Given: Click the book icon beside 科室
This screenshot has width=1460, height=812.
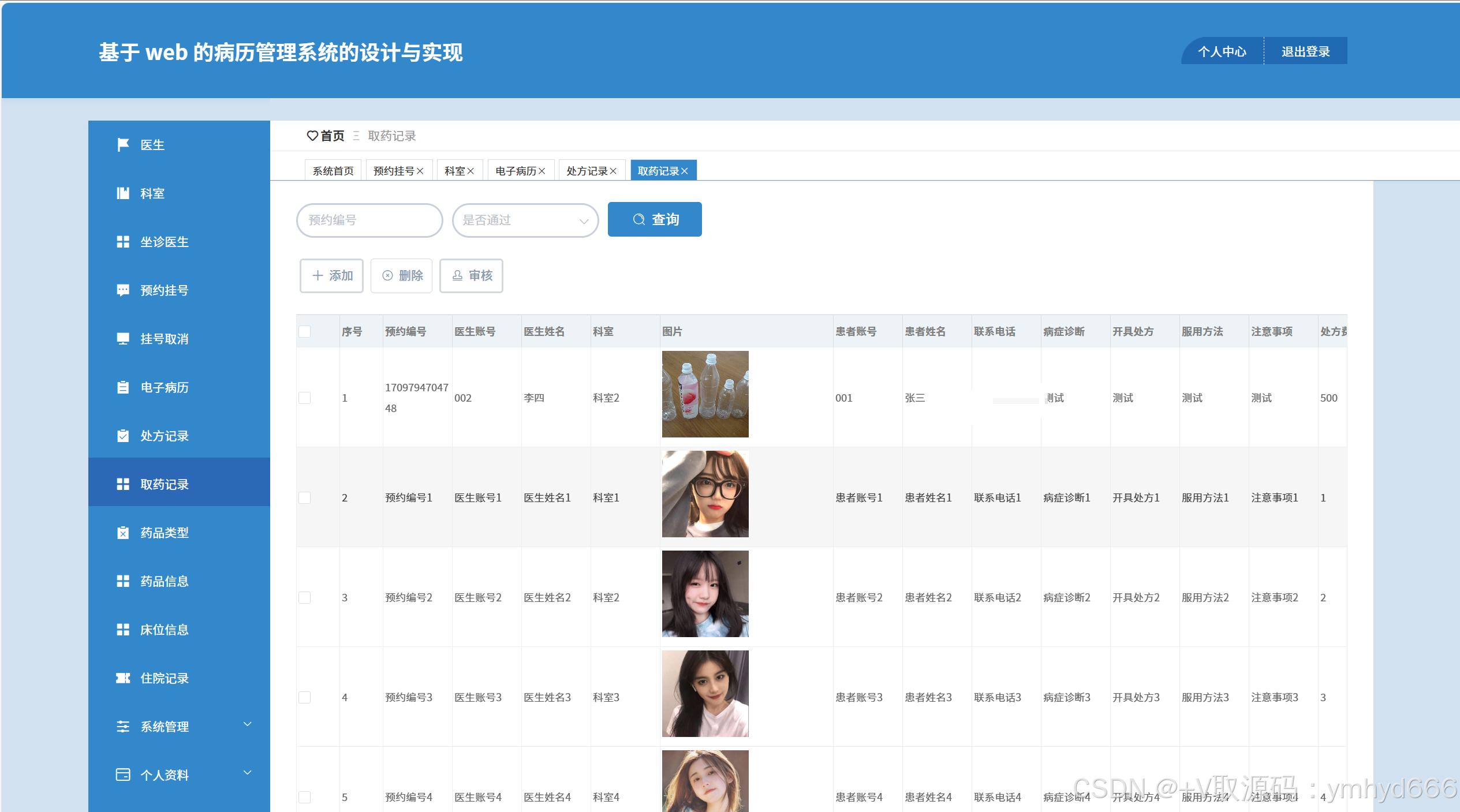Looking at the screenshot, I should tap(122, 193).
